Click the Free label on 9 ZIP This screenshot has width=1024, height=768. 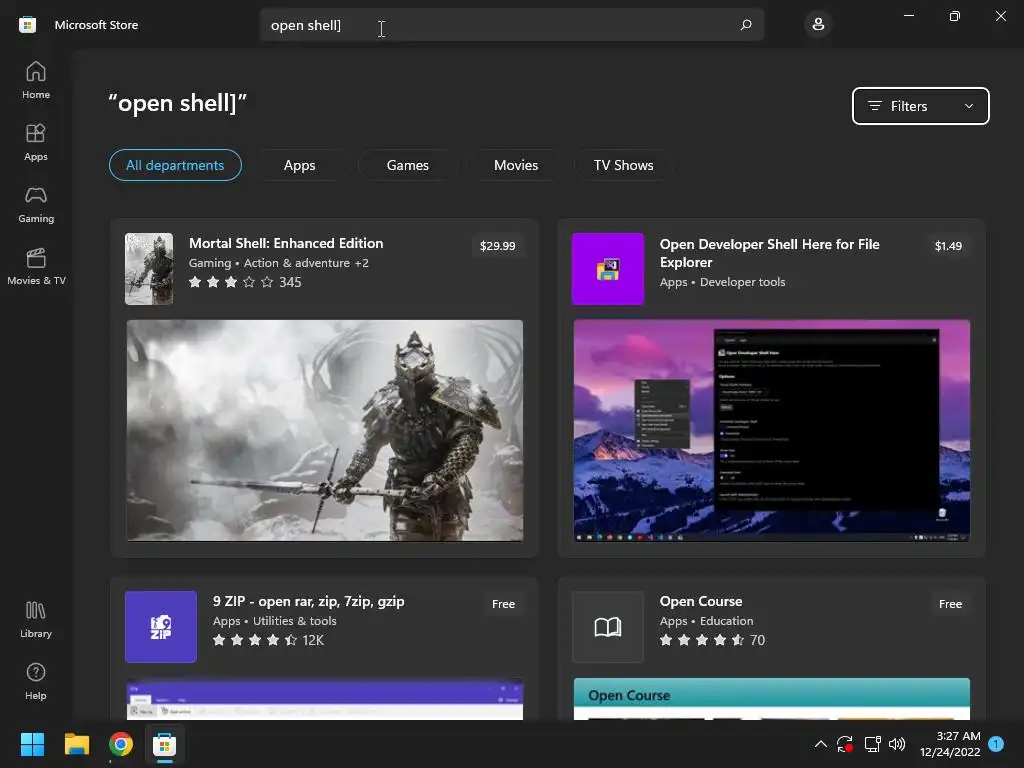pos(503,604)
